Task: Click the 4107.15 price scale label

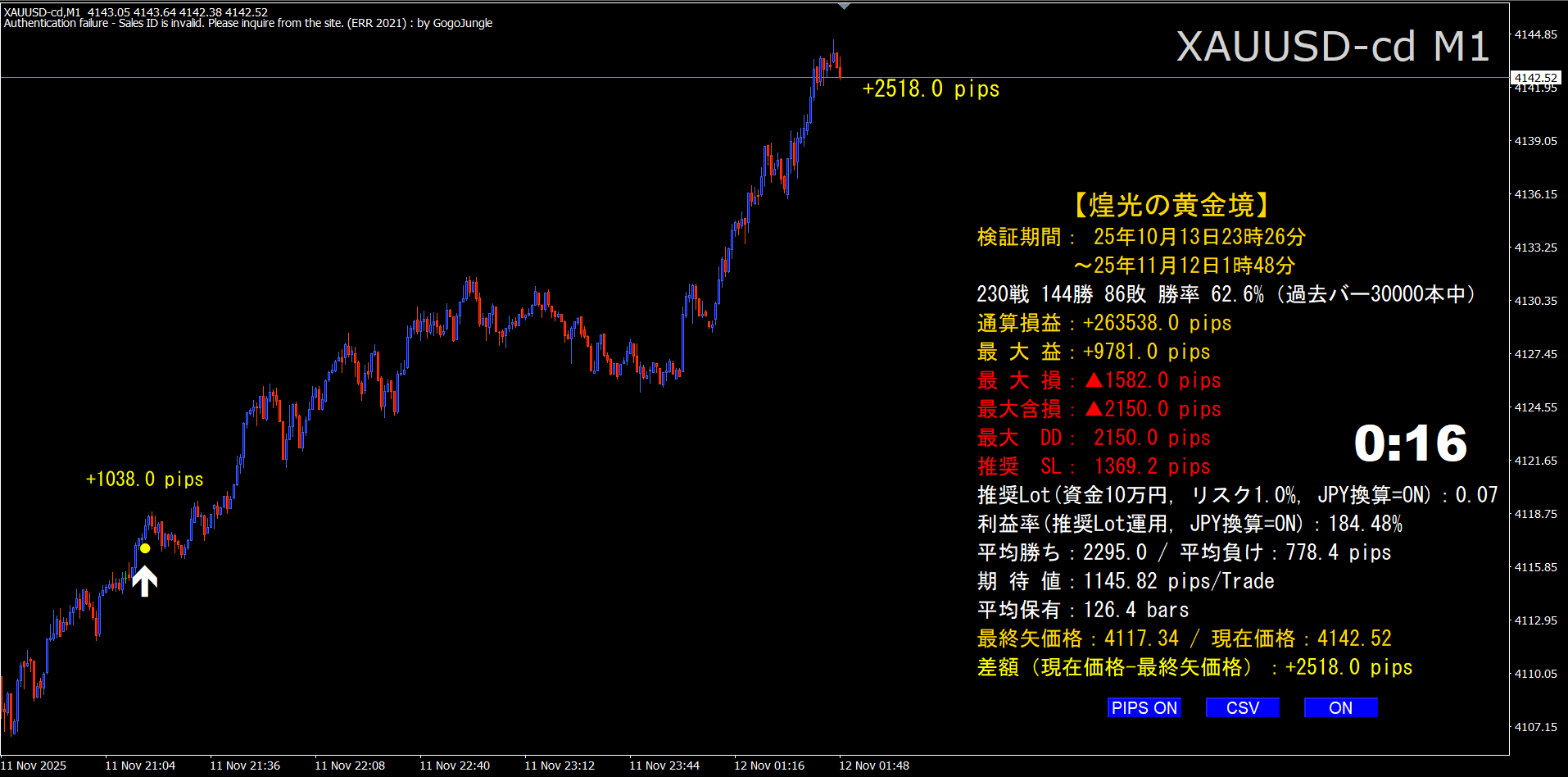Action: click(1535, 727)
